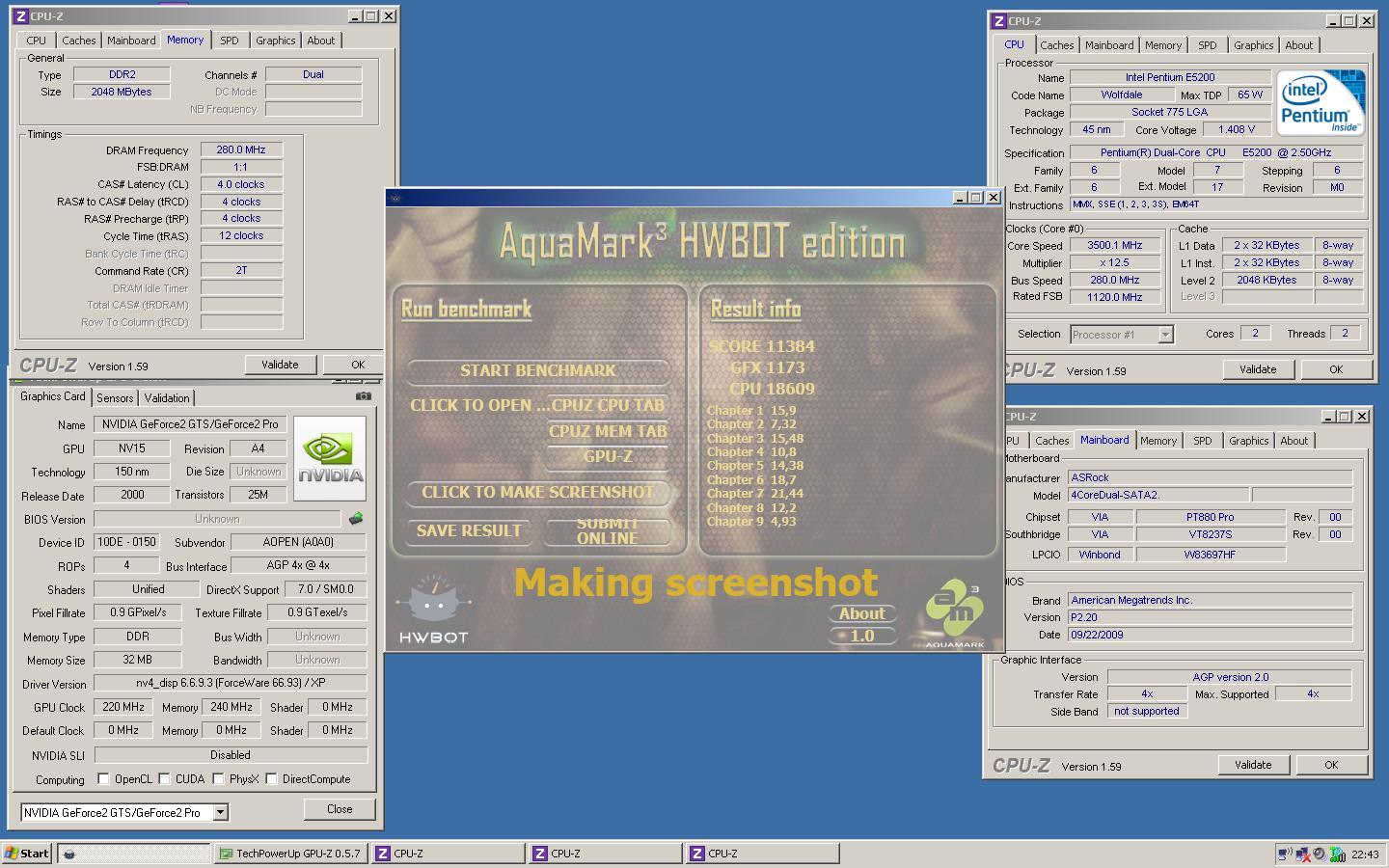The image size is (1389, 868).
Task: Switch to Validation tab in GPU-Z
Action: point(167,398)
